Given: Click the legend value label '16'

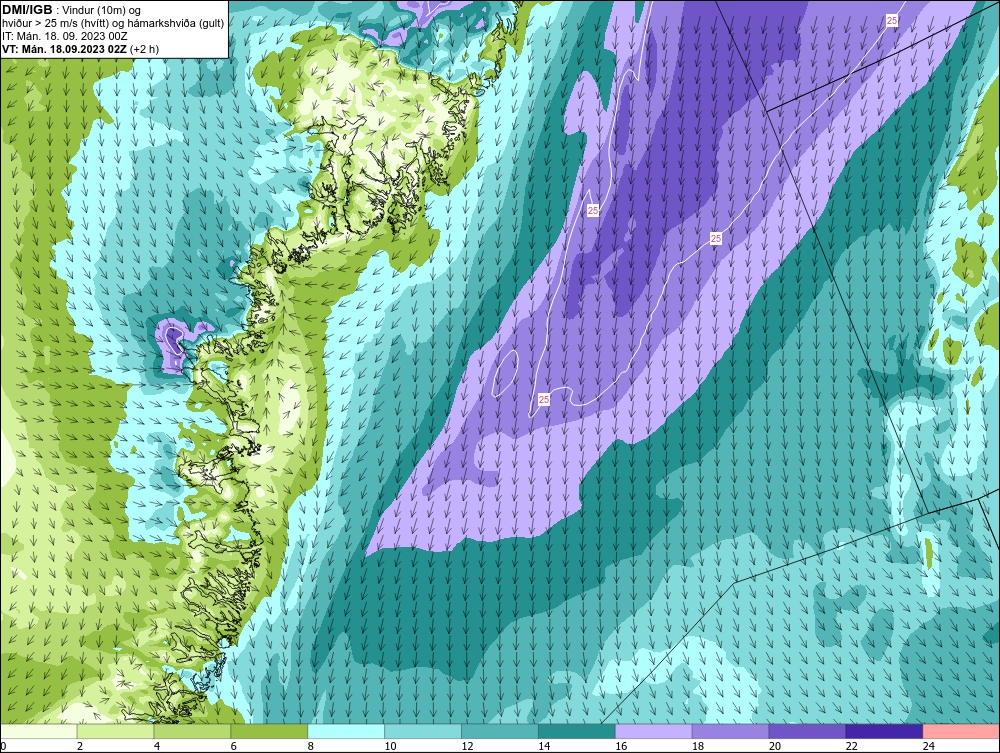Looking at the screenshot, I should click(621, 746).
